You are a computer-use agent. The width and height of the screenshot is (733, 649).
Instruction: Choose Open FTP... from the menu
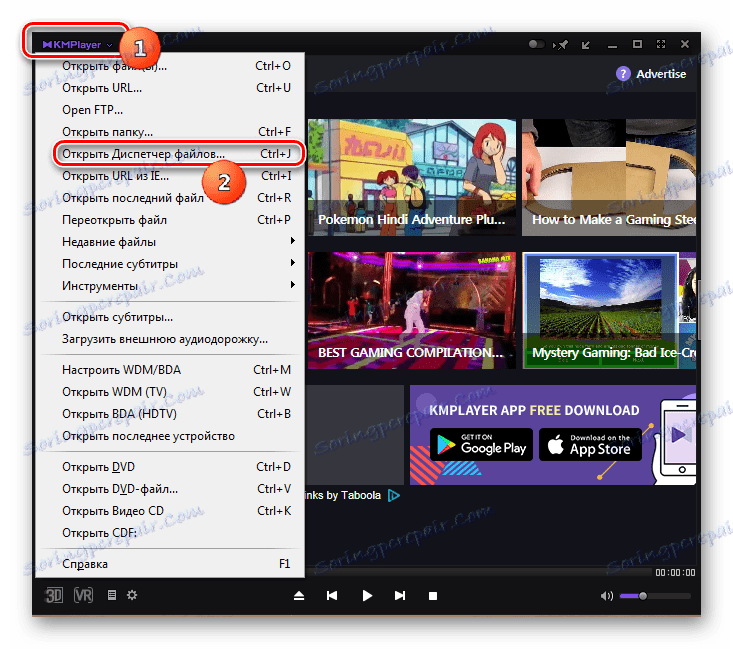[x=170, y=110]
